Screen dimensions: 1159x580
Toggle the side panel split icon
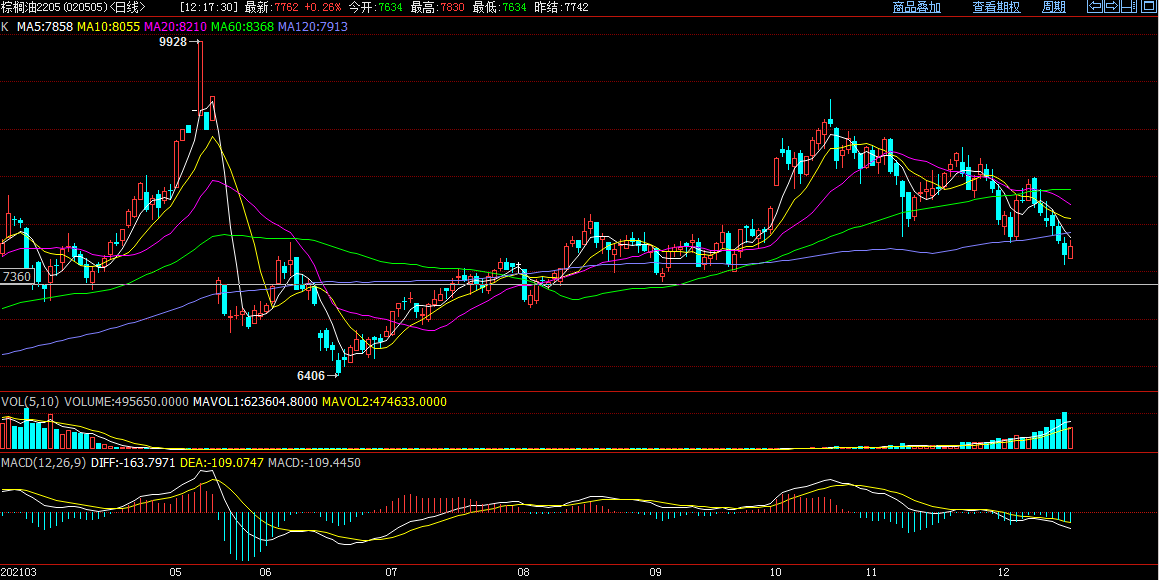[x=1127, y=7]
